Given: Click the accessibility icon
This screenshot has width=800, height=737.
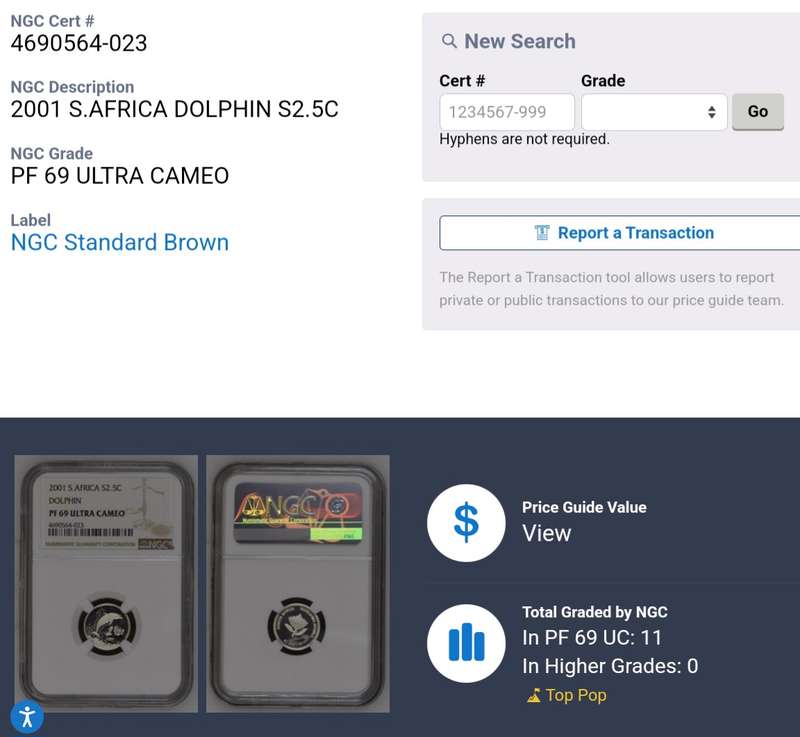Looking at the screenshot, I should pyautogui.click(x=27, y=717).
